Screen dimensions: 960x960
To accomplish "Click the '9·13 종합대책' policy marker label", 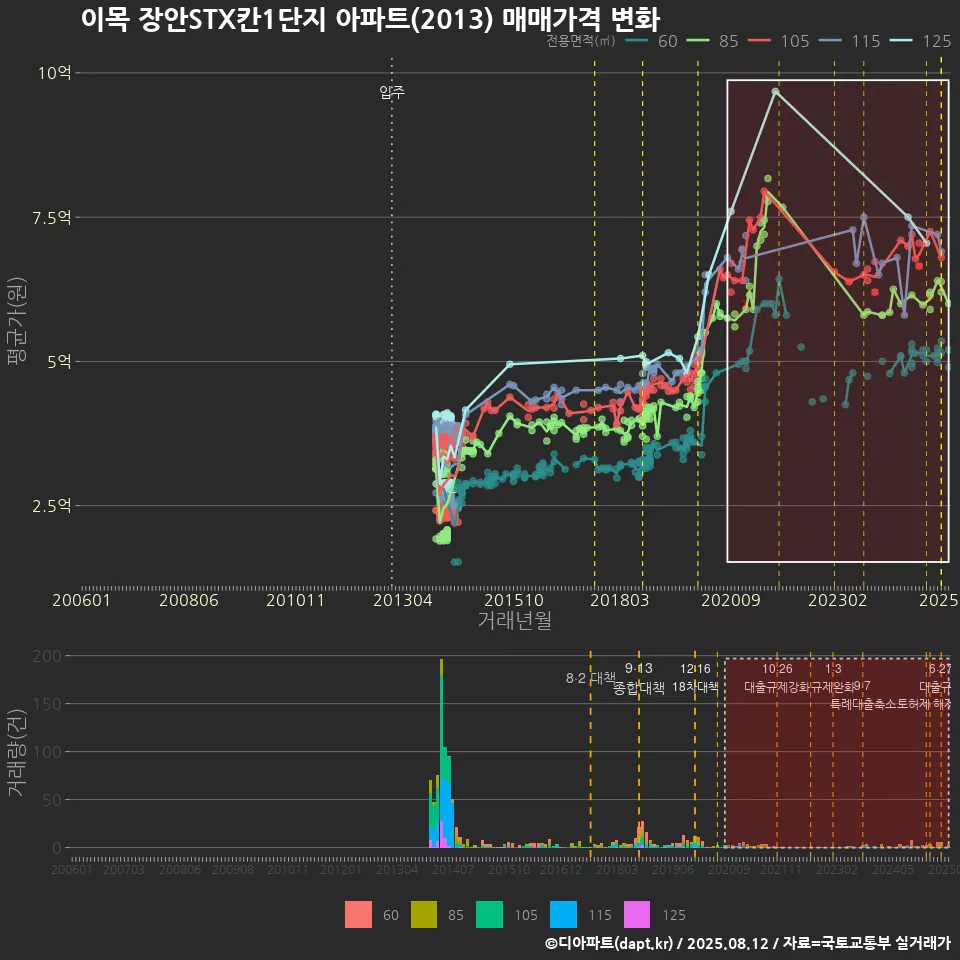I will click(639, 678).
